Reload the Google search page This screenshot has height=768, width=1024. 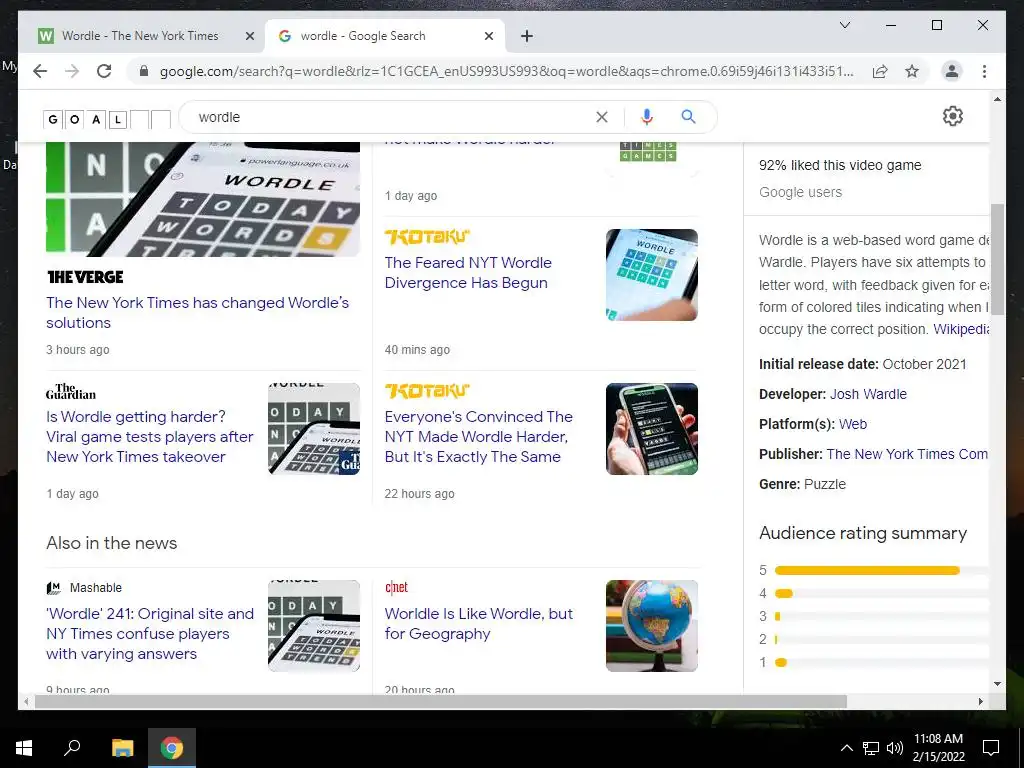(x=104, y=71)
